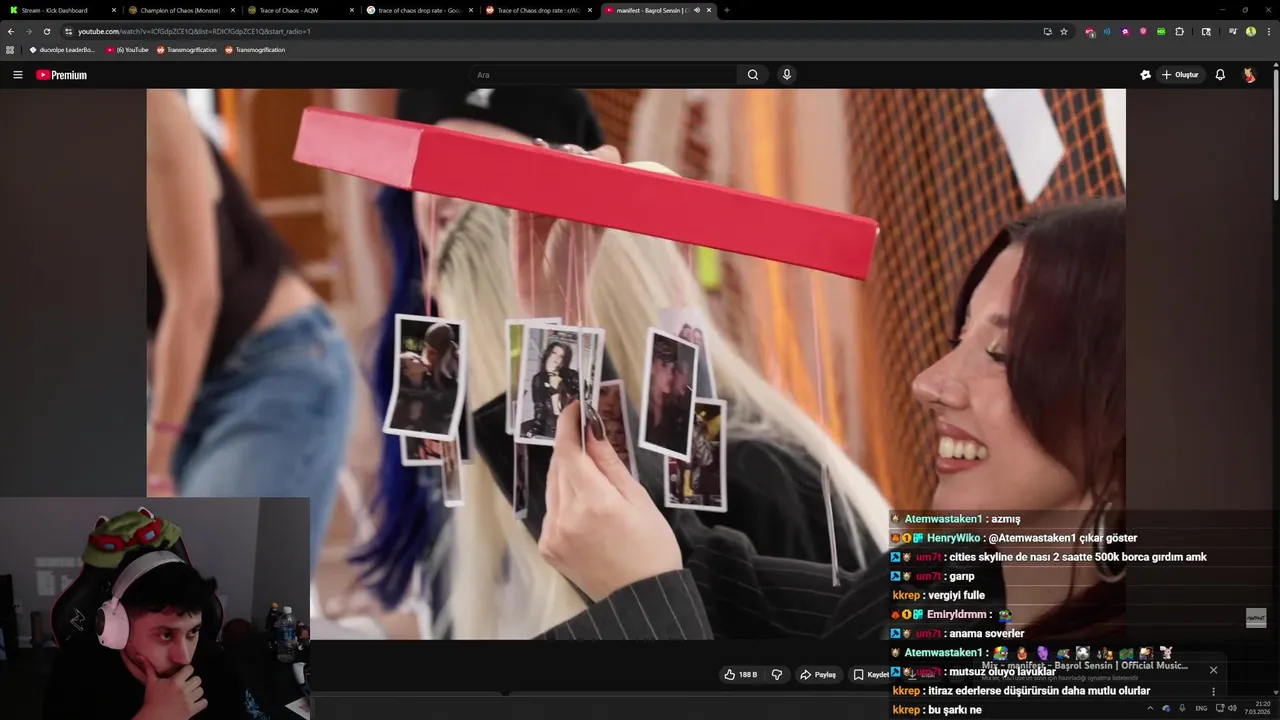This screenshot has width=1280, height=720.
Task: Open ducvolpe LeaderBo... bookmark
Action: [62, 49]
